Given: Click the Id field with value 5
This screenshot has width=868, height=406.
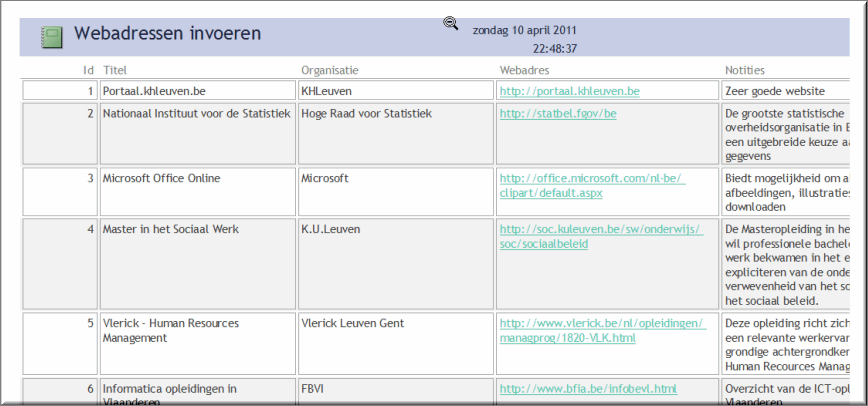Looking at the screenshot, I should click(60, 343).
